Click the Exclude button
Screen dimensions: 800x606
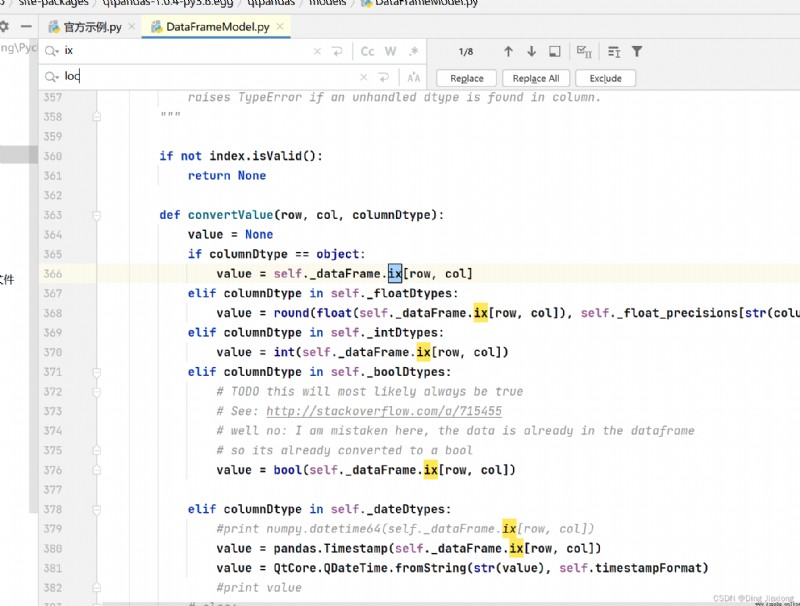tap(606, 78)
